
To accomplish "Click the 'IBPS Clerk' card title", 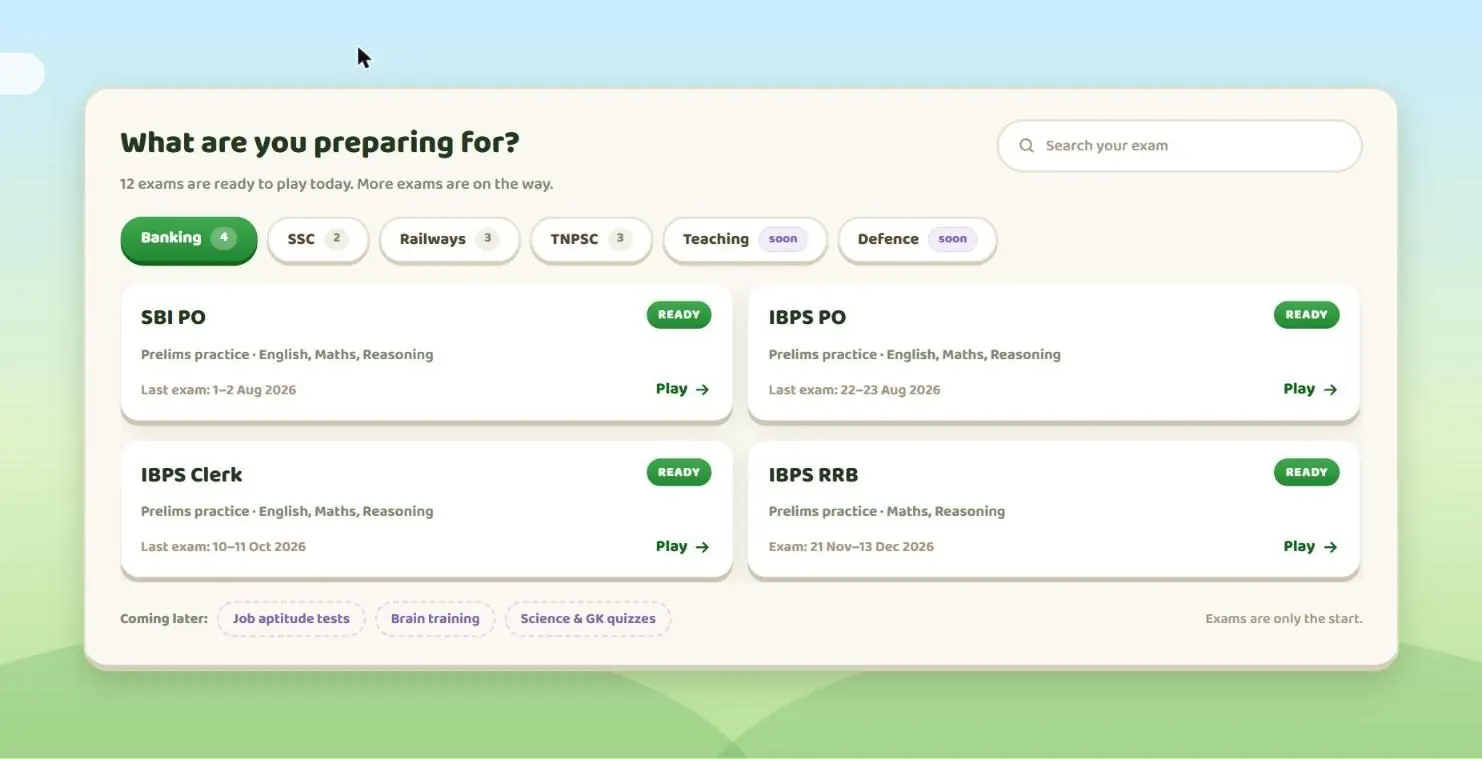I will [192, 475].
